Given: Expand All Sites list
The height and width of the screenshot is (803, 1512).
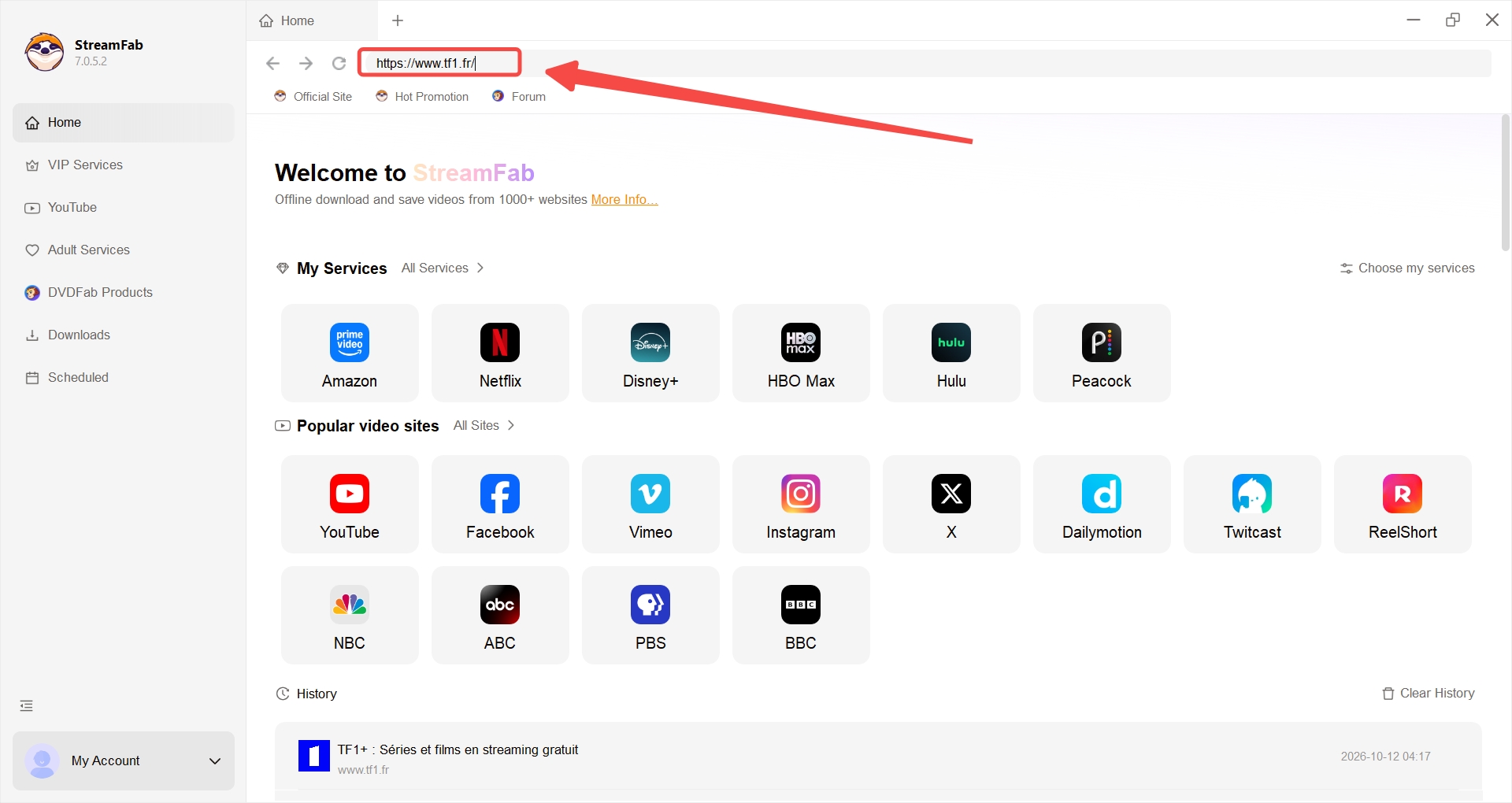Looking at the screenshot, I should (x=484, y=425).
